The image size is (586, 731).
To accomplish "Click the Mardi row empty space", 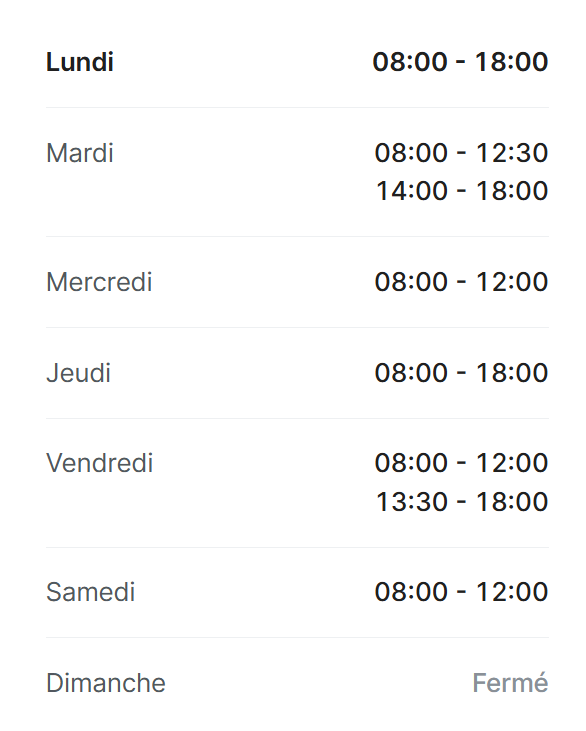I will click(x=242, y=172).
